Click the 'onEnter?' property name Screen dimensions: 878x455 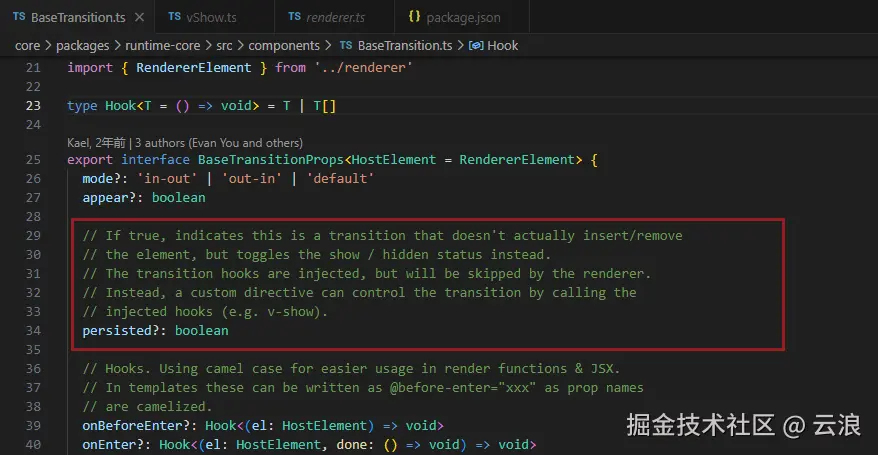[x=113, y=445]
